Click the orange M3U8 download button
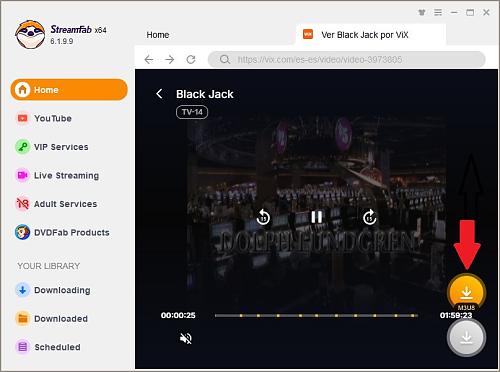Image resolution: width=500 pixels, height=372 pixels. pos(466,293)
